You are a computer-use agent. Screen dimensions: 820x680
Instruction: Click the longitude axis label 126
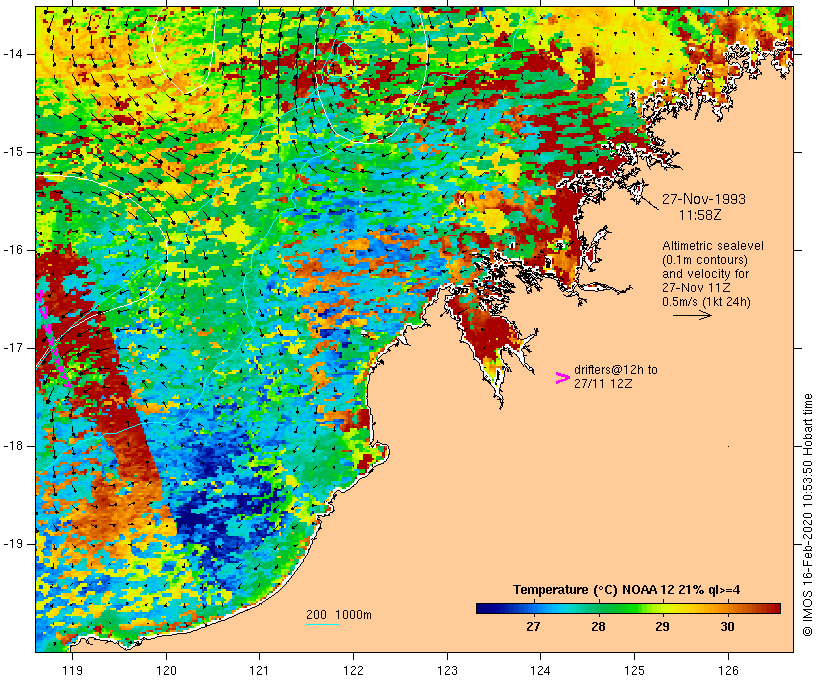728,670
